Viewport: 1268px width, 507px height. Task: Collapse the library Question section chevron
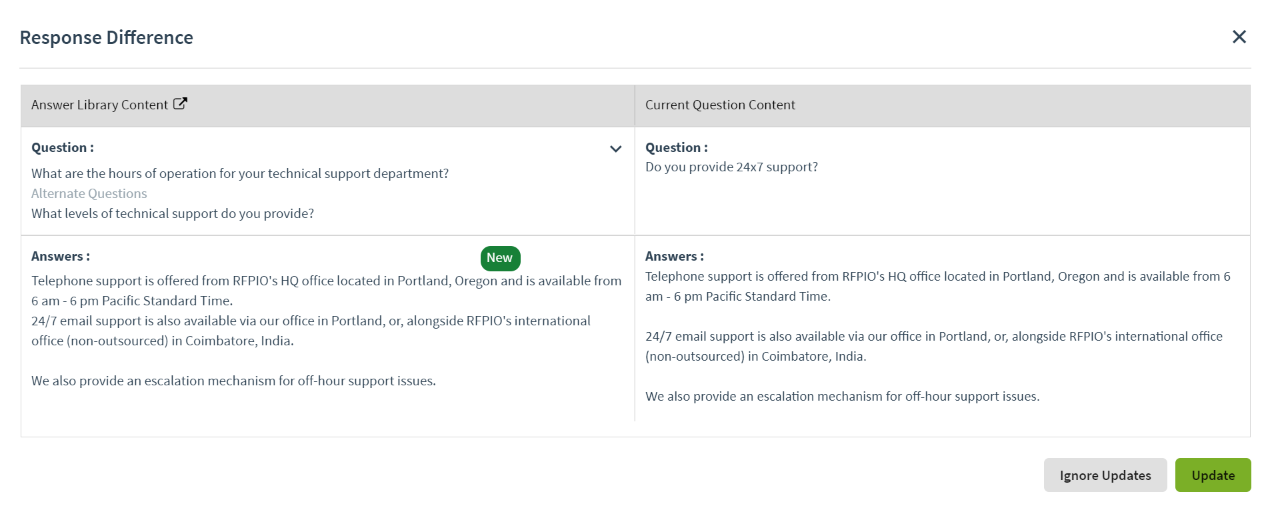[x=616, y=149]
